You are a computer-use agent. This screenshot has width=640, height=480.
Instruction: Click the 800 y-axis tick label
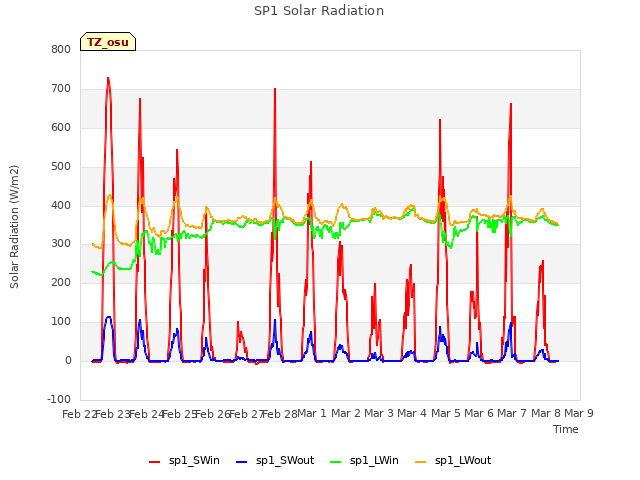tap(61, 49)
